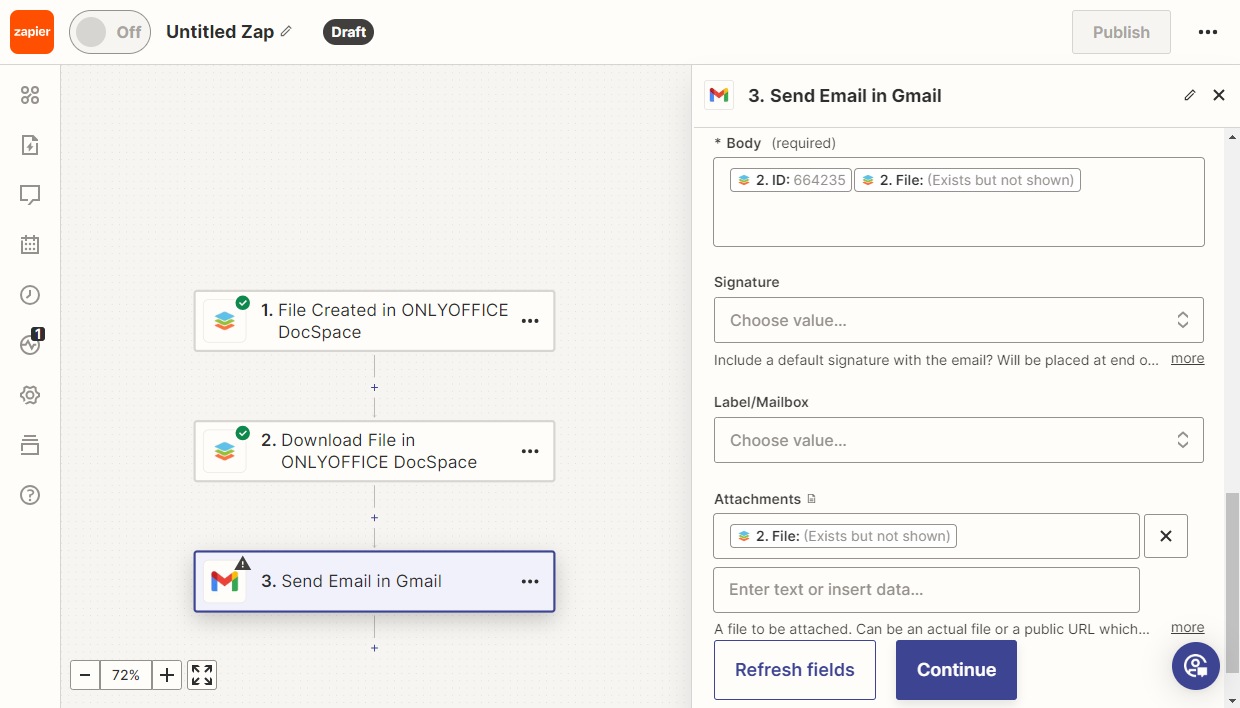Open the top-right more options menu

point(1207,32)
